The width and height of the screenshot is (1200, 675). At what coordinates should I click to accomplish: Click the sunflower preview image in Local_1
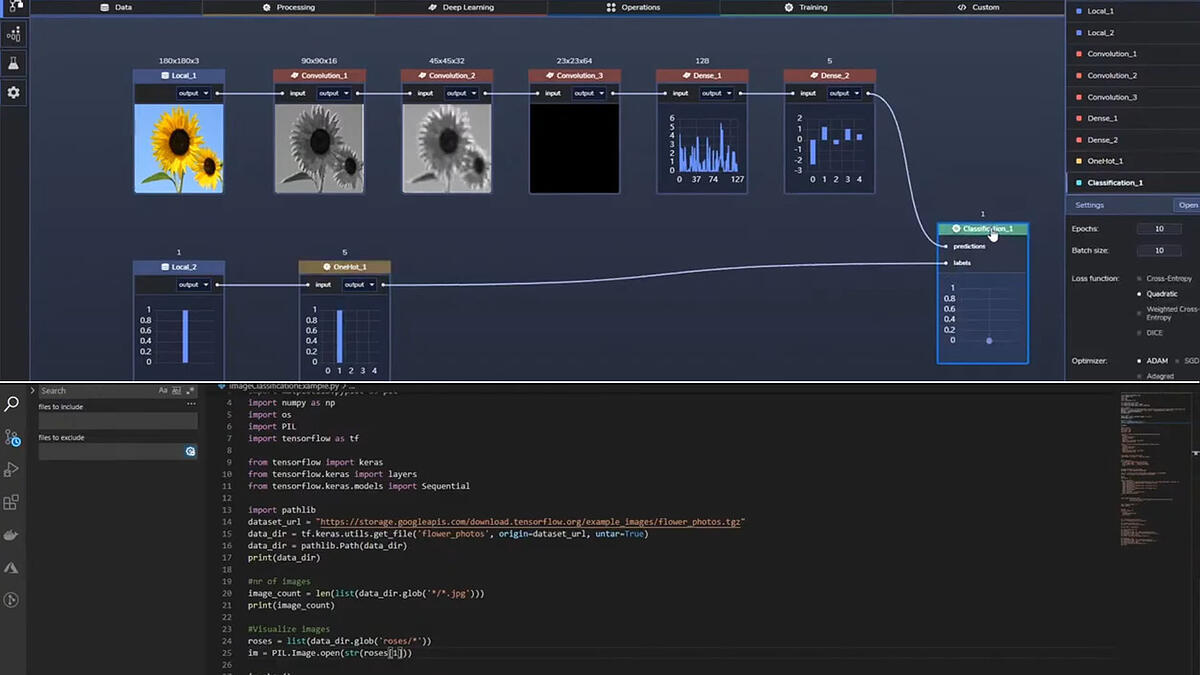coord(179,148)
